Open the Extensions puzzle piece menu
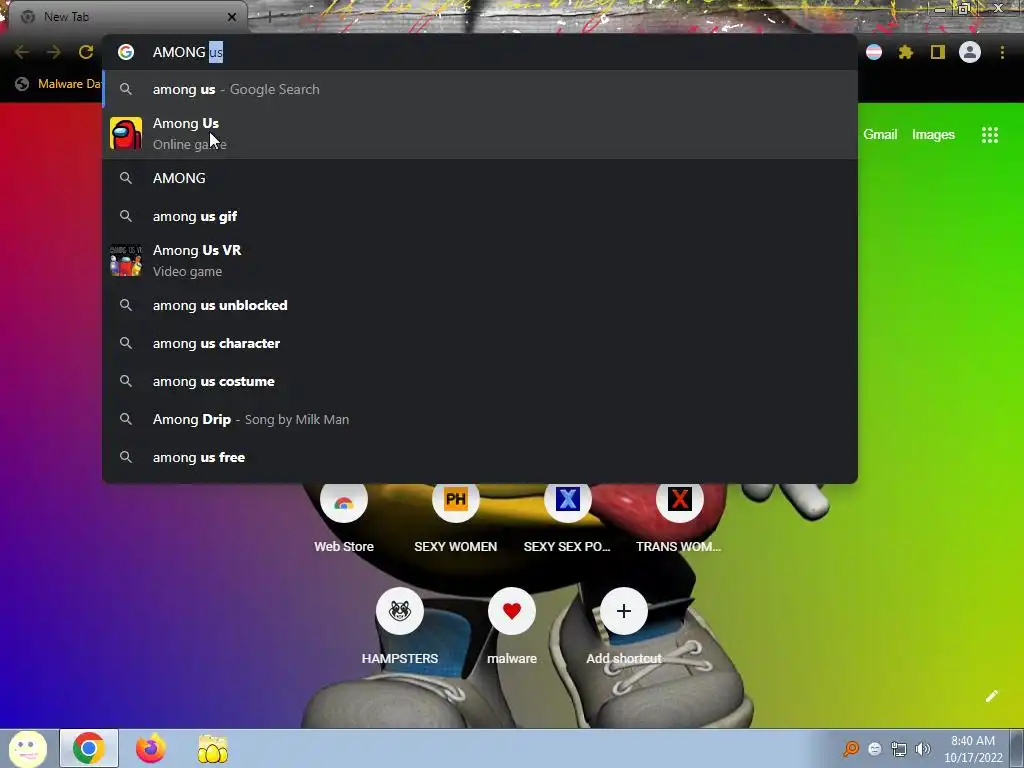Image resolution: width=1024 pixels, height=768 pixels. pos(906,52)
